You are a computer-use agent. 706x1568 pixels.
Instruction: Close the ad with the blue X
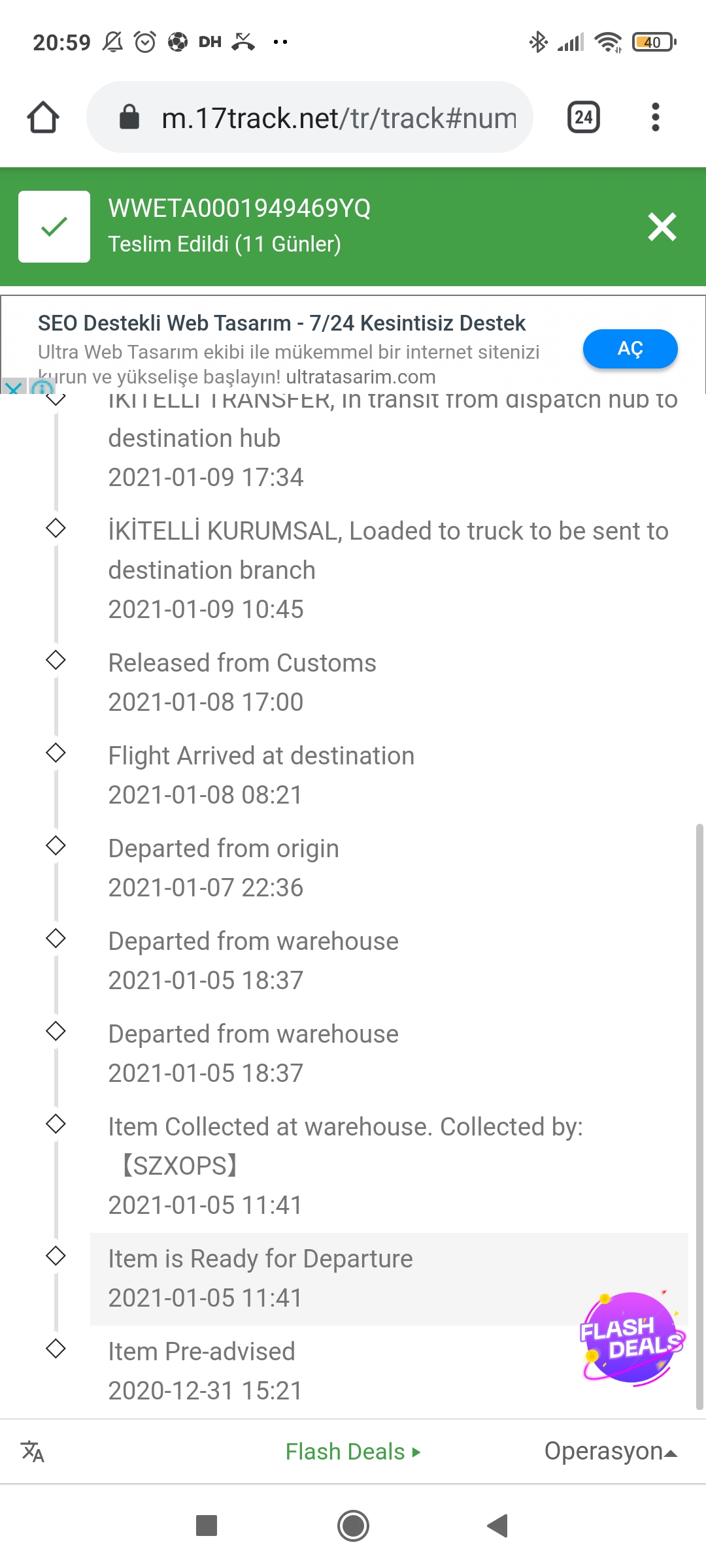13,386
